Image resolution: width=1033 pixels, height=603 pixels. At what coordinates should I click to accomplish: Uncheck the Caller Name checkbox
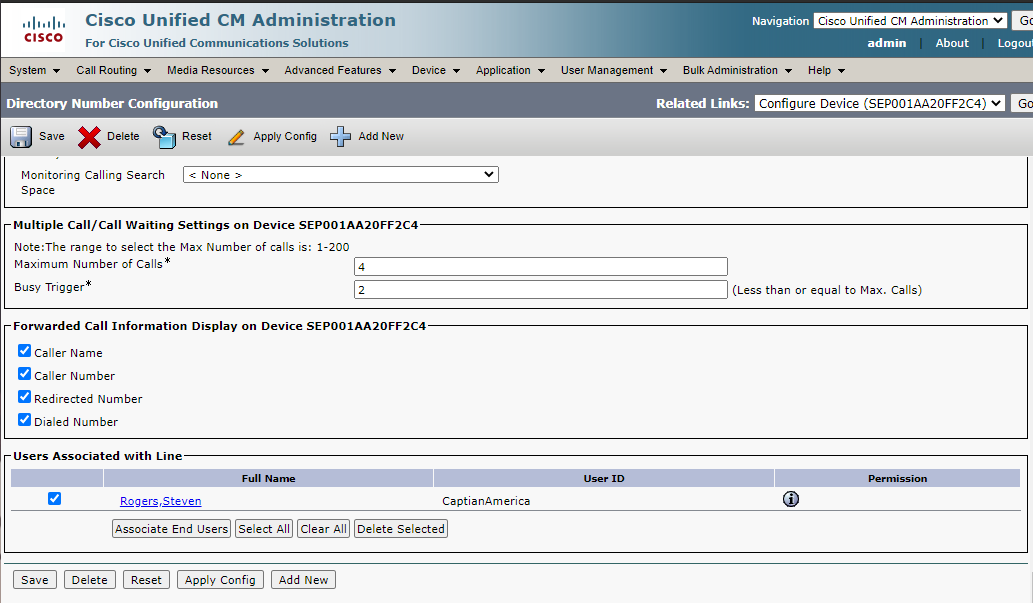(x=24, y=351)
